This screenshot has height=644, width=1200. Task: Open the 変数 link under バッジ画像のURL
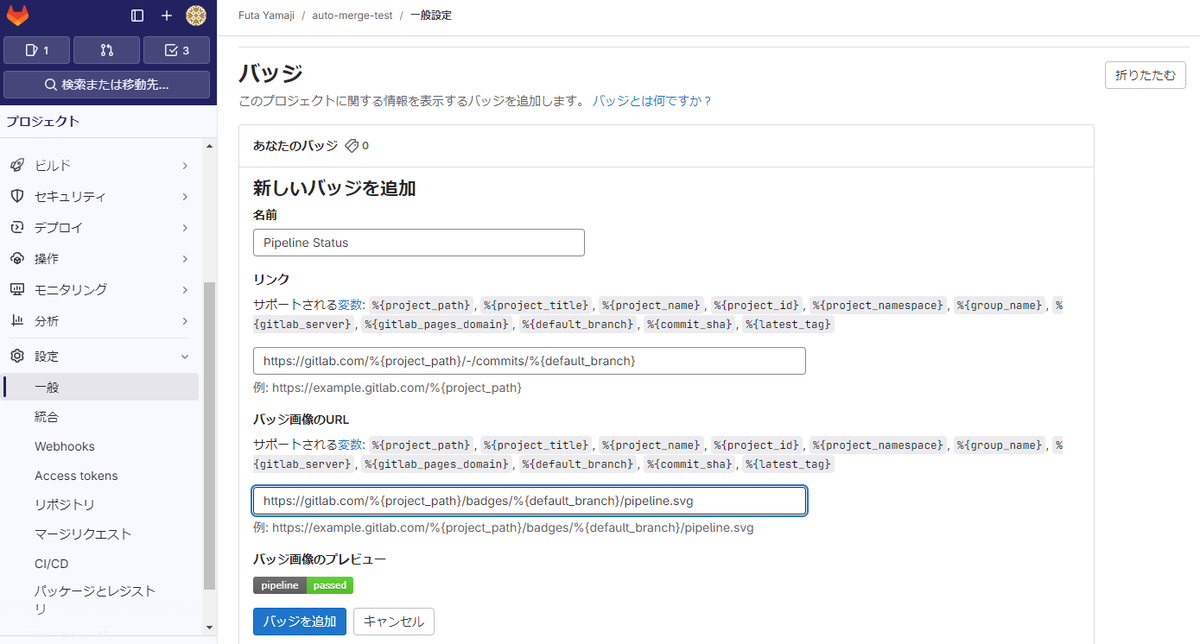[x=350, y=445]
